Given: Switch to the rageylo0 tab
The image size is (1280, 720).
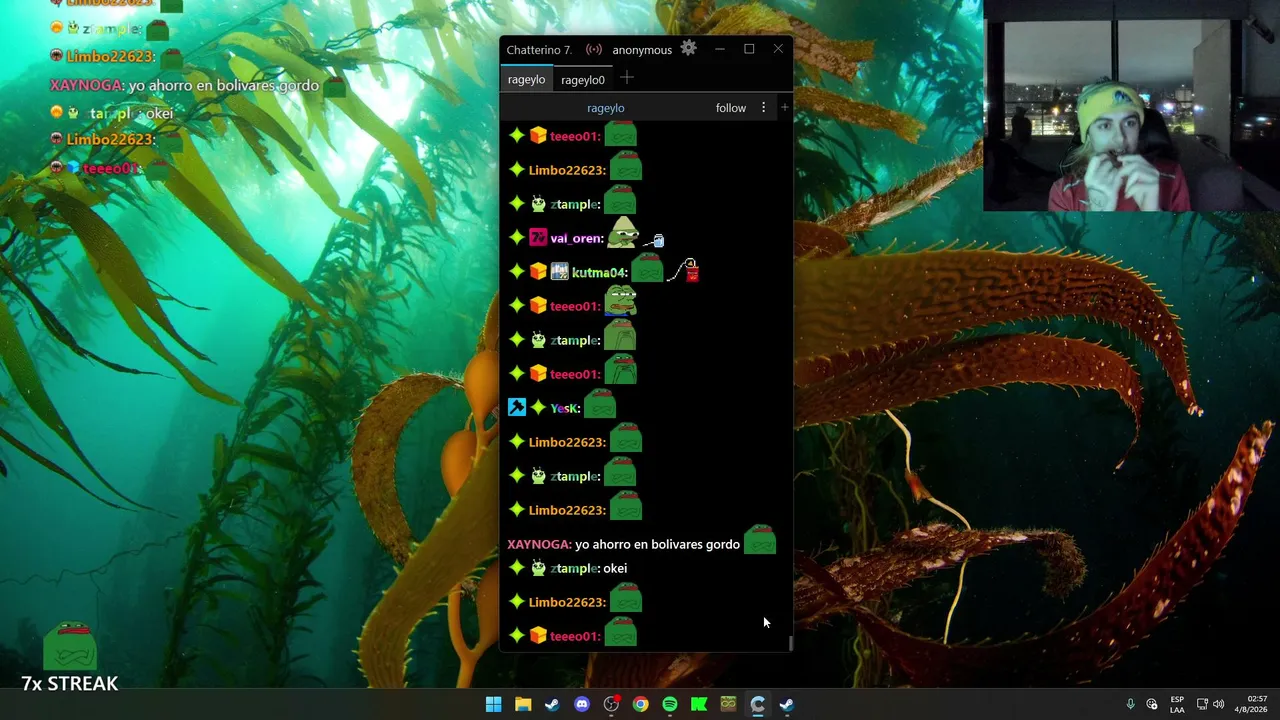Looking at the screenshot, I should (x=583, y=79).
